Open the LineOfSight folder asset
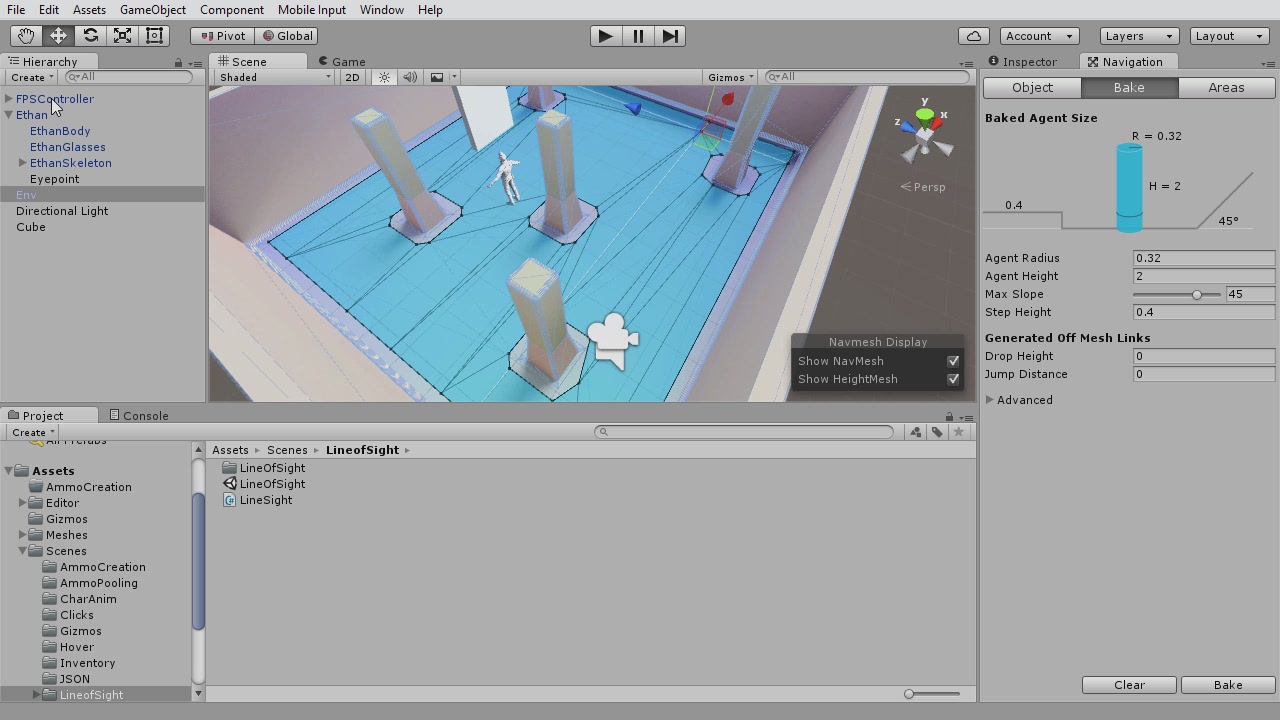The height and width of the screenshot is (720, 1280). [264, 468]
